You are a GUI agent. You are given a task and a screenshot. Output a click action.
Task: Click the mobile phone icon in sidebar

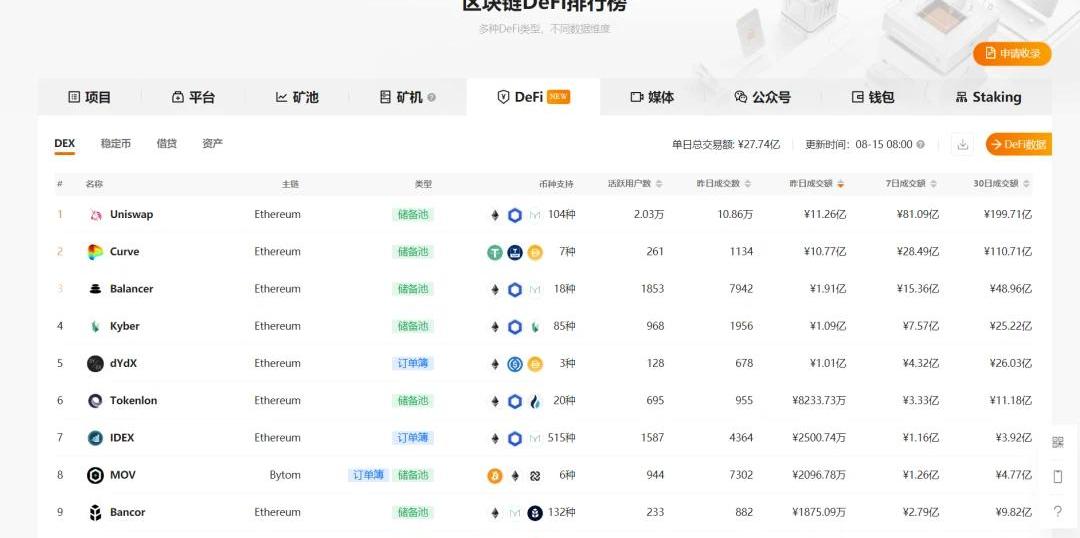(x=1058, y=476)
